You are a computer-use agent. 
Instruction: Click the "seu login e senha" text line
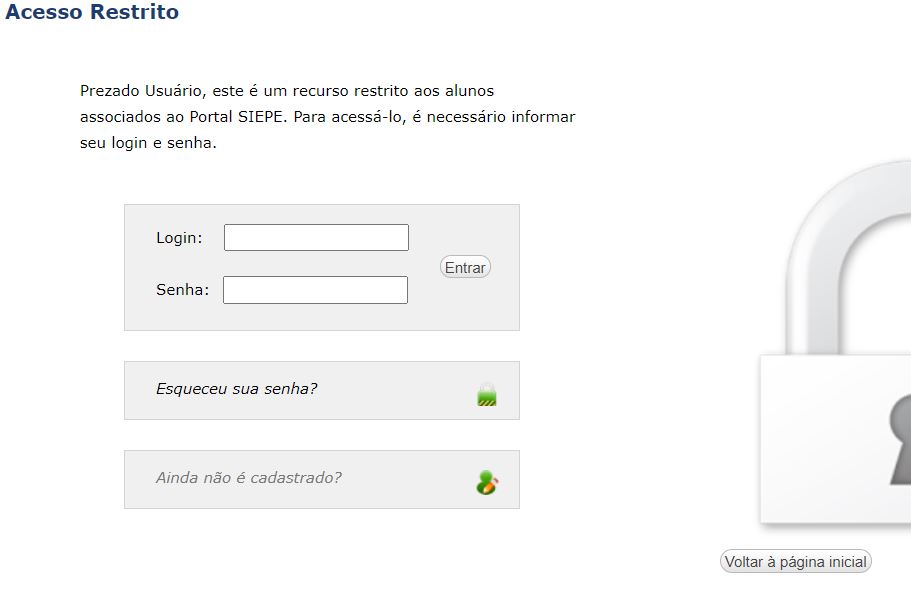click(x=148, y=143)
